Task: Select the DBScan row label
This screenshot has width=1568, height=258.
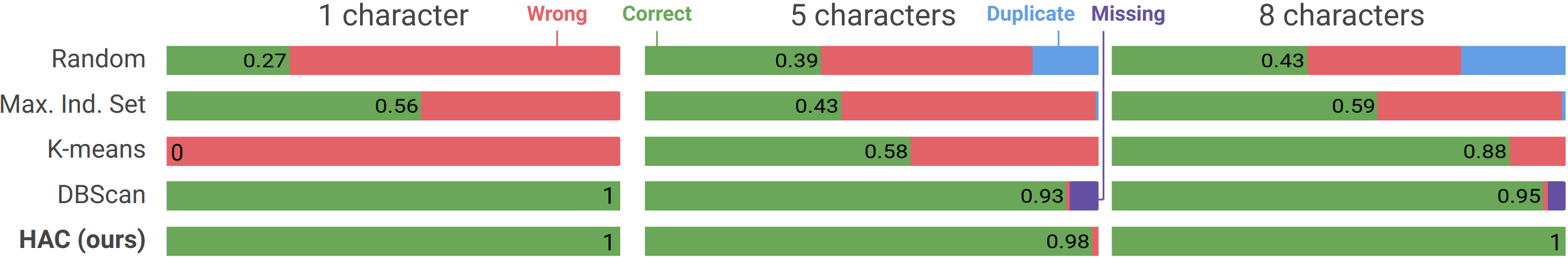Action: pos(101,195)
